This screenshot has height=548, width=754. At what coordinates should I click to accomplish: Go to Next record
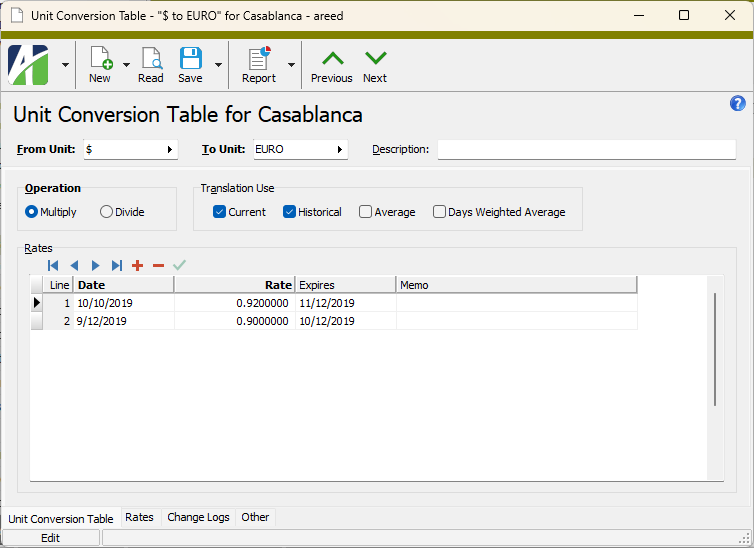coord(375,64)
